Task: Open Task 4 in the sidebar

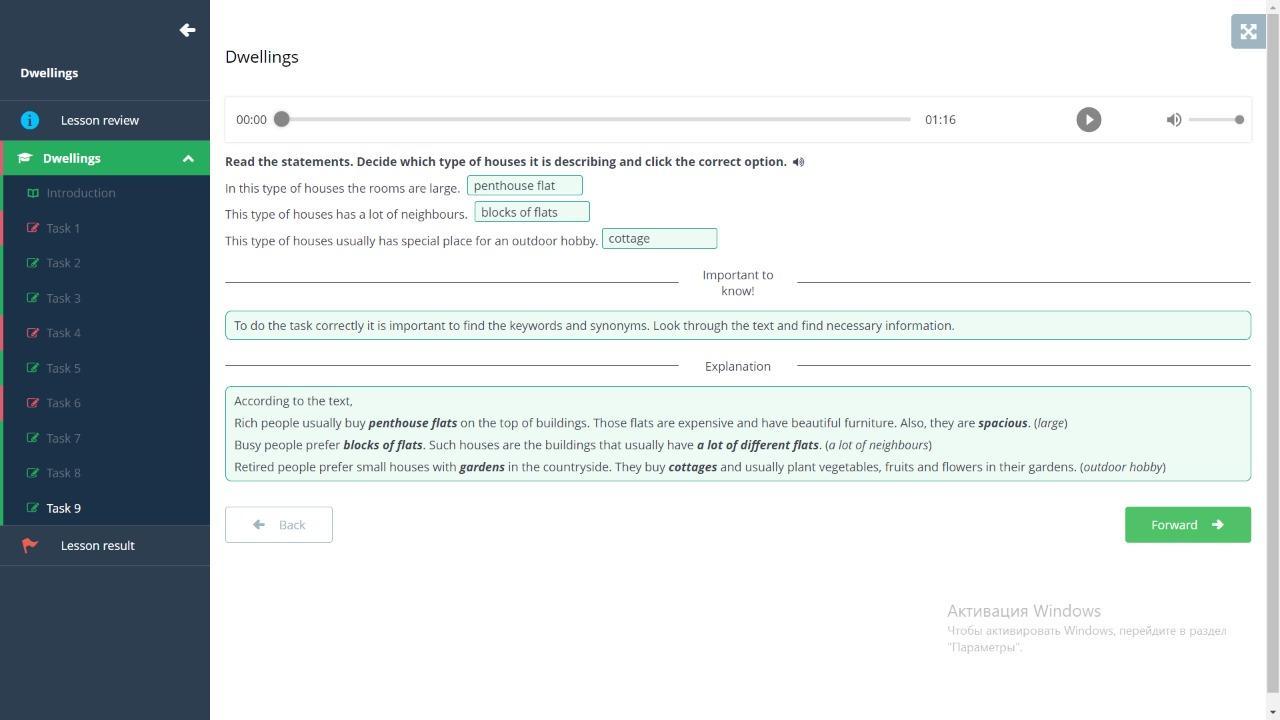Action: 63,333
